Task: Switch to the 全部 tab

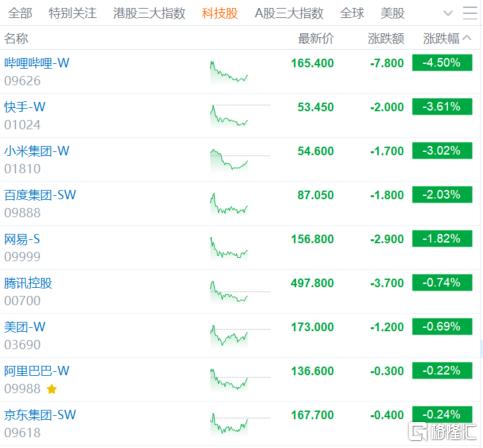Action: pos(20,13)
